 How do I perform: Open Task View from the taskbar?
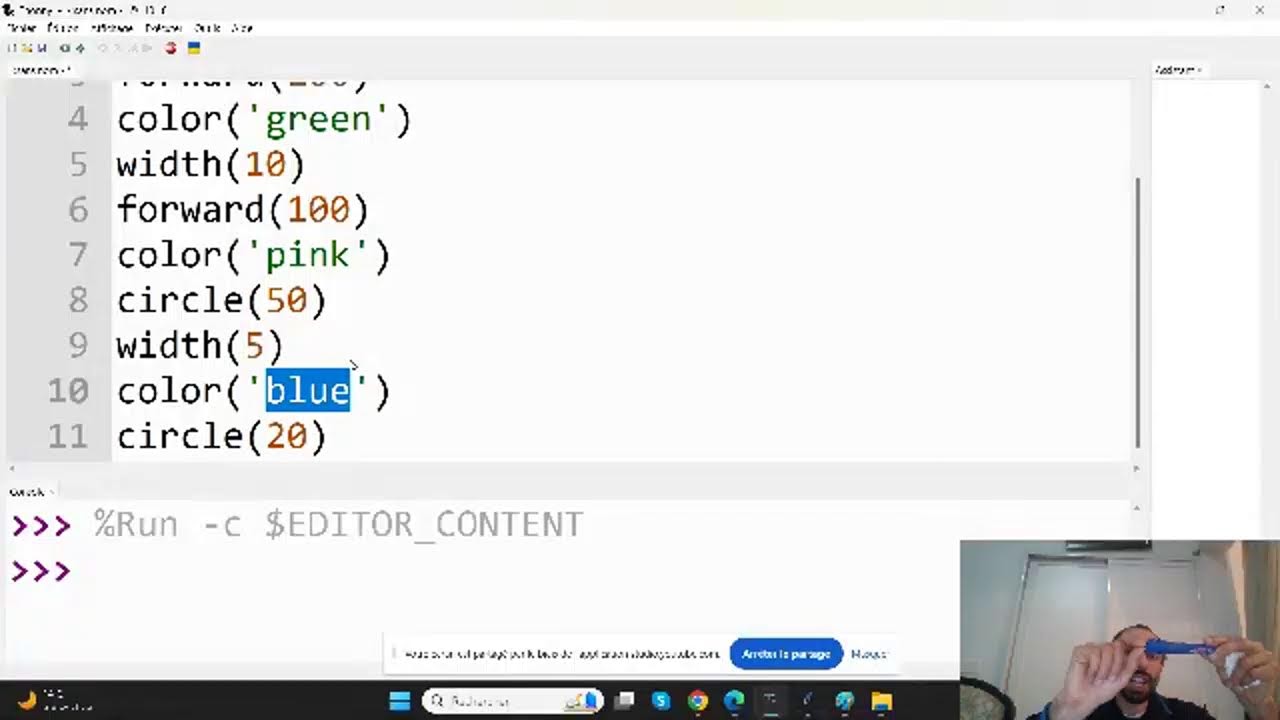pyautogui.click(x=624, y=701)
